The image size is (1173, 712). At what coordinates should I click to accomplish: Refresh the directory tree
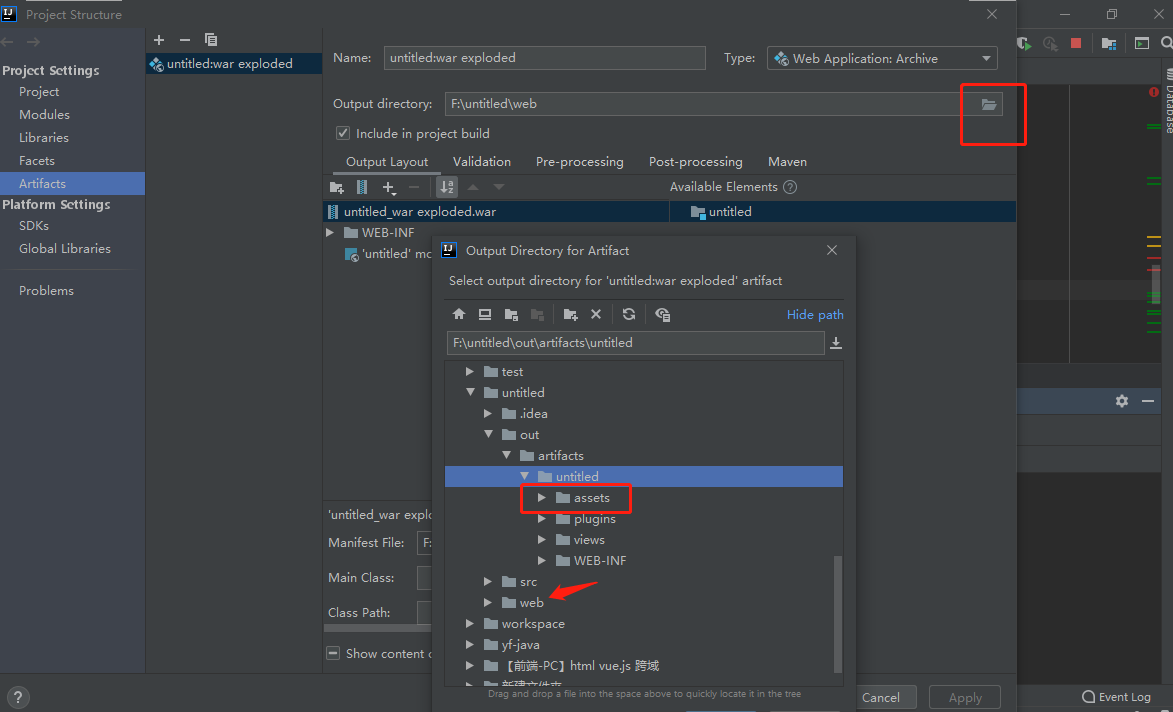pos(629,314)
